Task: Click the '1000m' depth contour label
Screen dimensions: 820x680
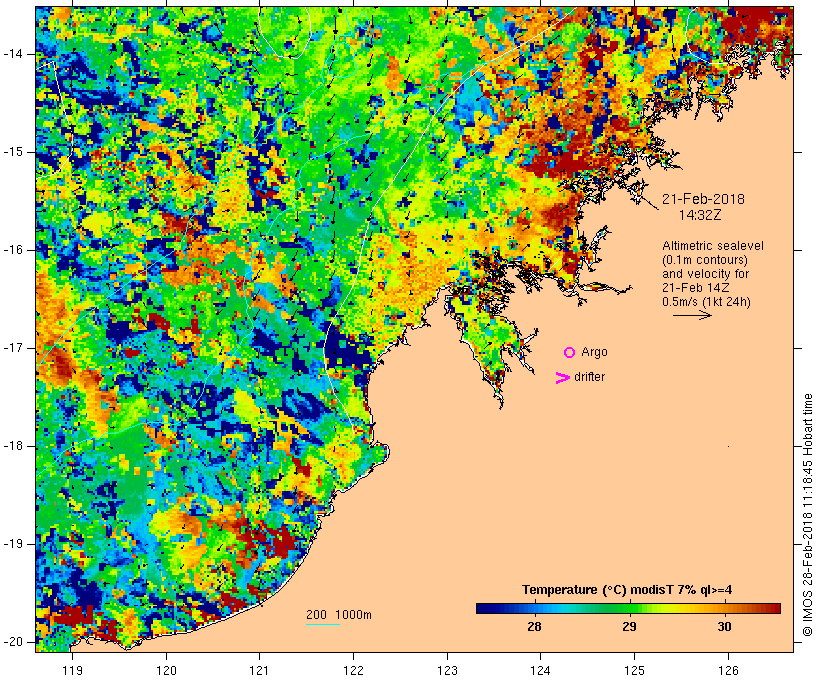Action: pos(354,615)
